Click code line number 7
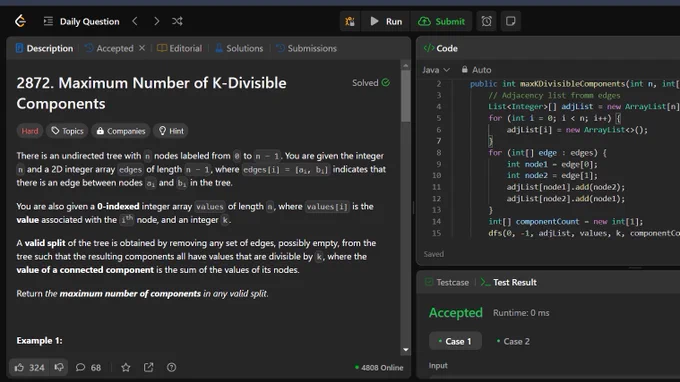The height and width of the screenshot is (382, 680). [438, 141]
